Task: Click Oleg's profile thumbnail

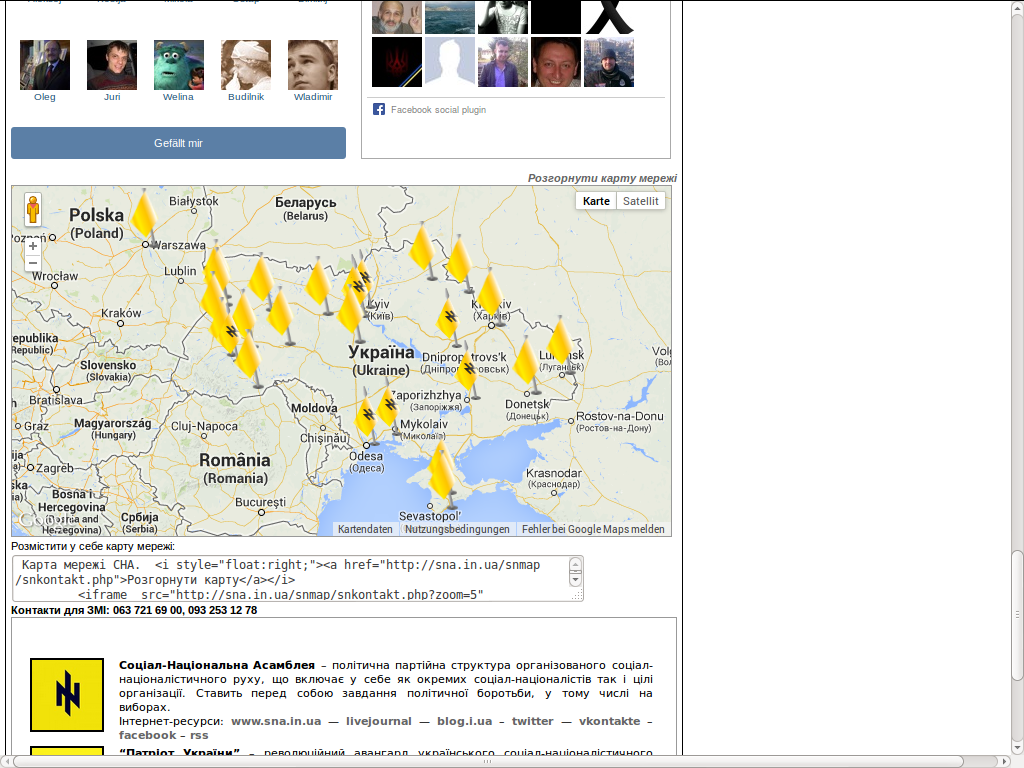Action: (x=45, y=65)
